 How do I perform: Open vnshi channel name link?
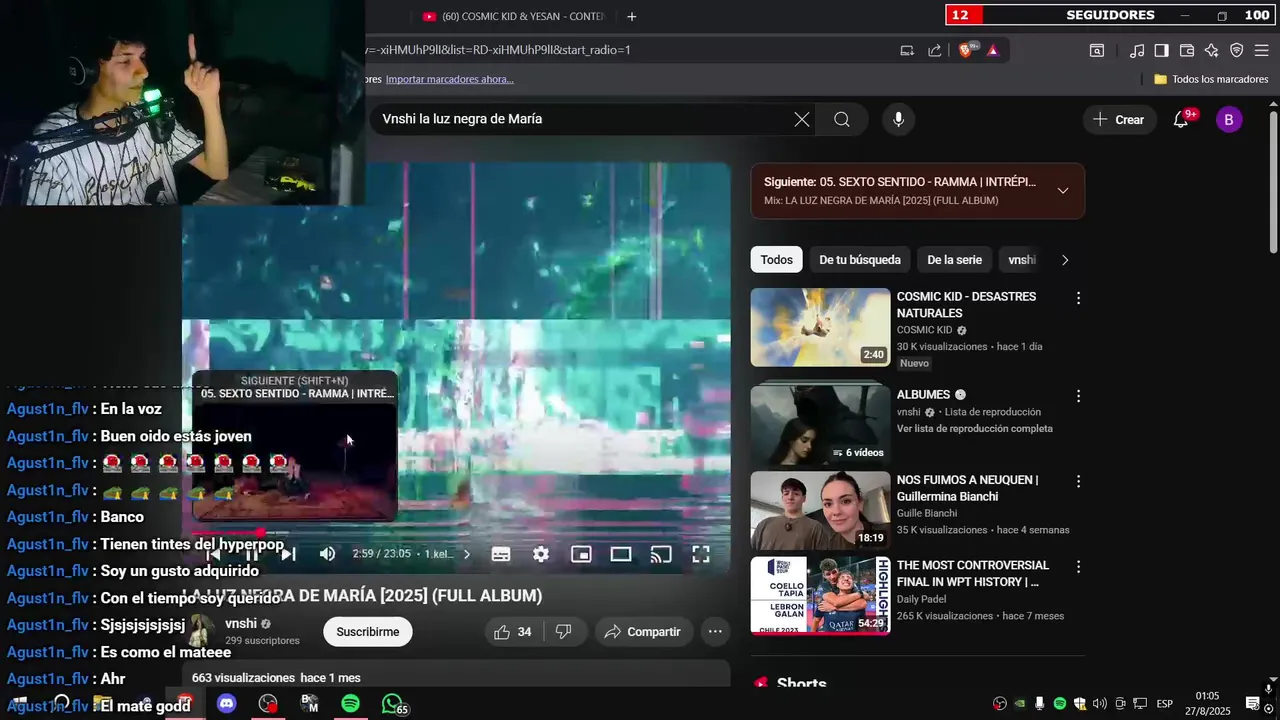coord(240,624)
